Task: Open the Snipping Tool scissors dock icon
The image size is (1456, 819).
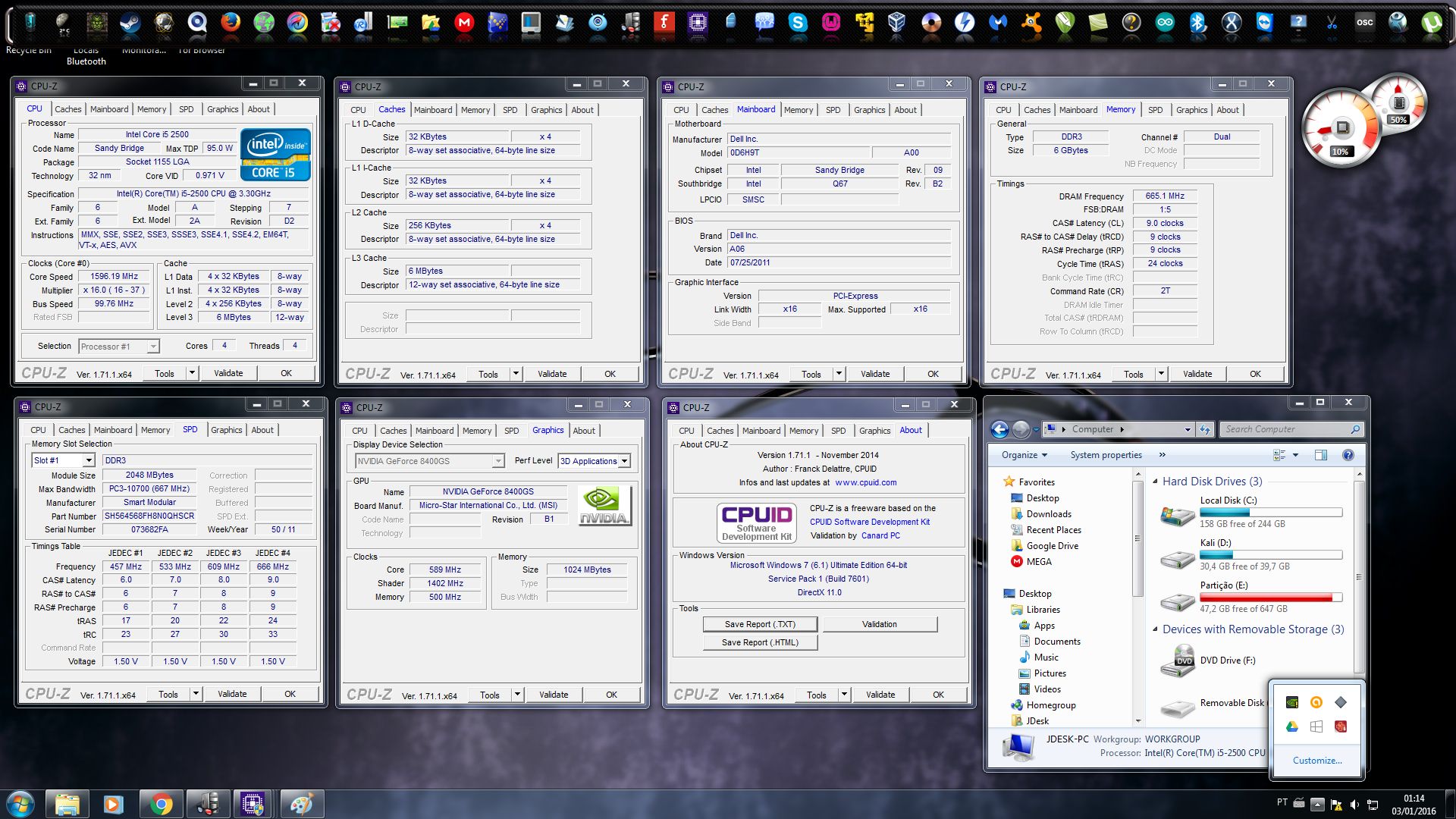Action: click(x=1332, y=23)
